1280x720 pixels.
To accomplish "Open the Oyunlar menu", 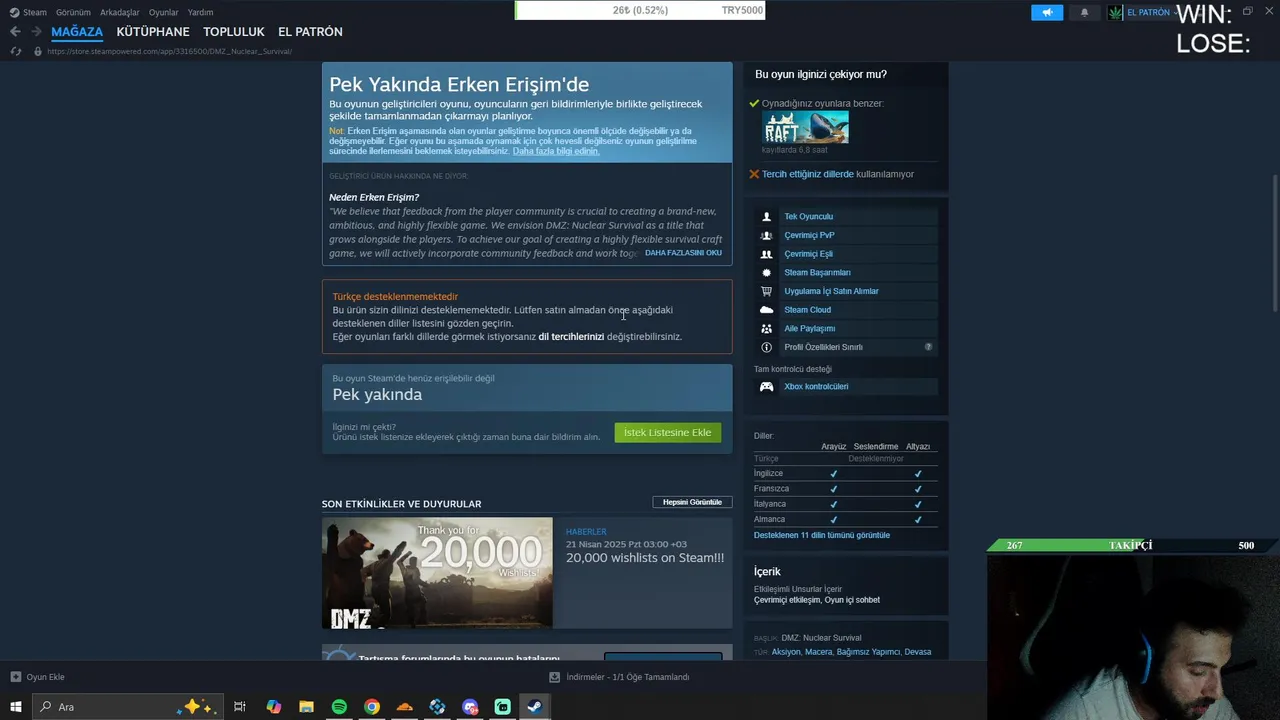I will click(x=164, y=12).
